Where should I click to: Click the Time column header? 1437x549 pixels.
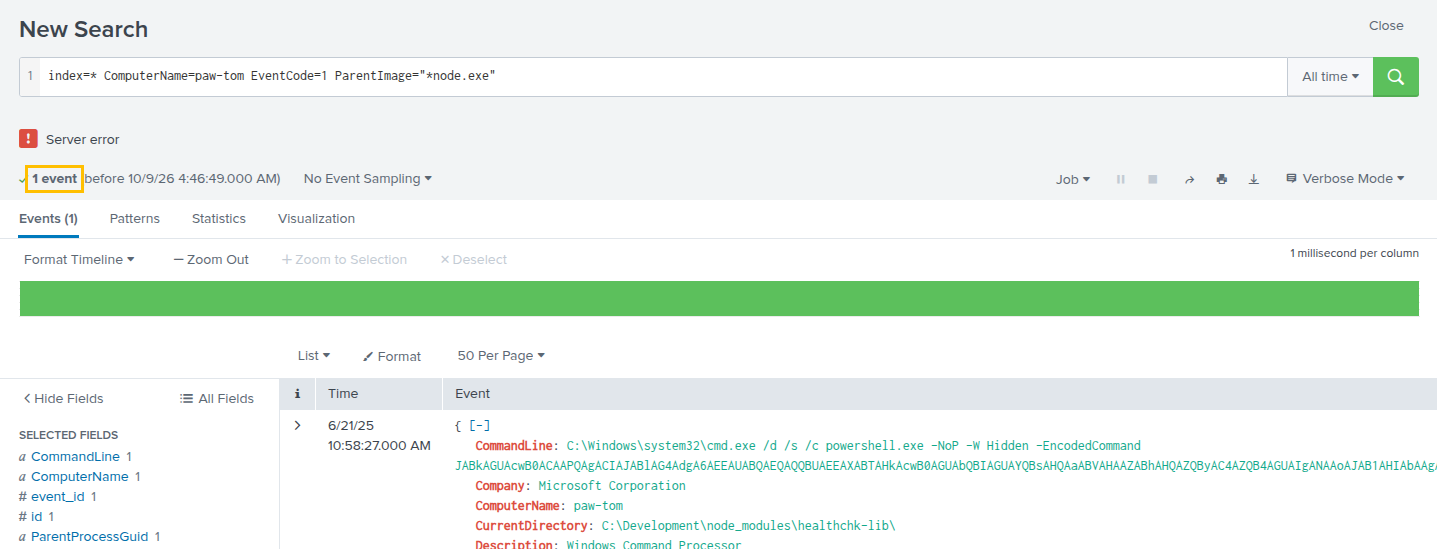pos(343,393)
